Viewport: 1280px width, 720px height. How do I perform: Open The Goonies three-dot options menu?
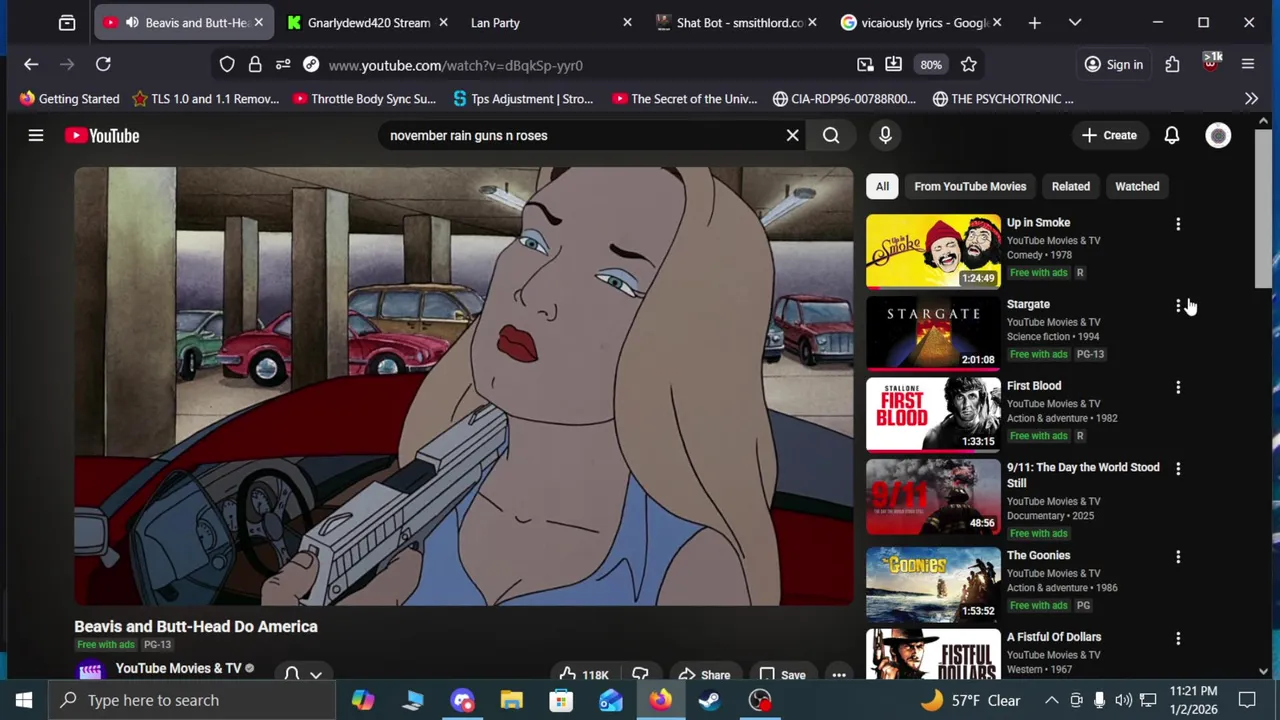(x=1178, y=557)
